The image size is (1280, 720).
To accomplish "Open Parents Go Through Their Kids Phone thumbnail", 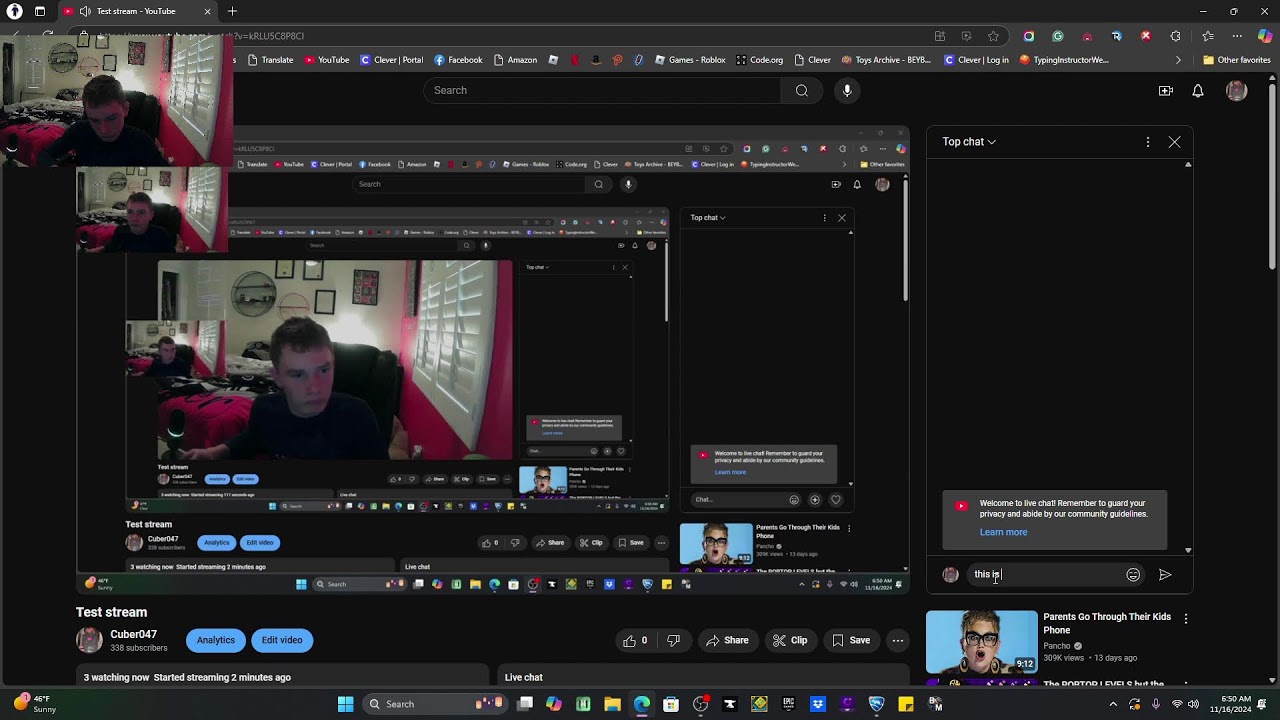I will [982, 641].
